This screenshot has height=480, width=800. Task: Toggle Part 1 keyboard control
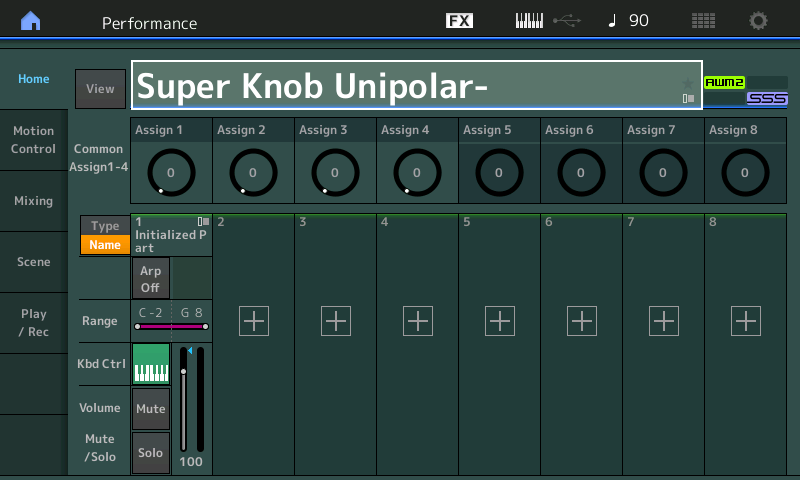[151, 364]
